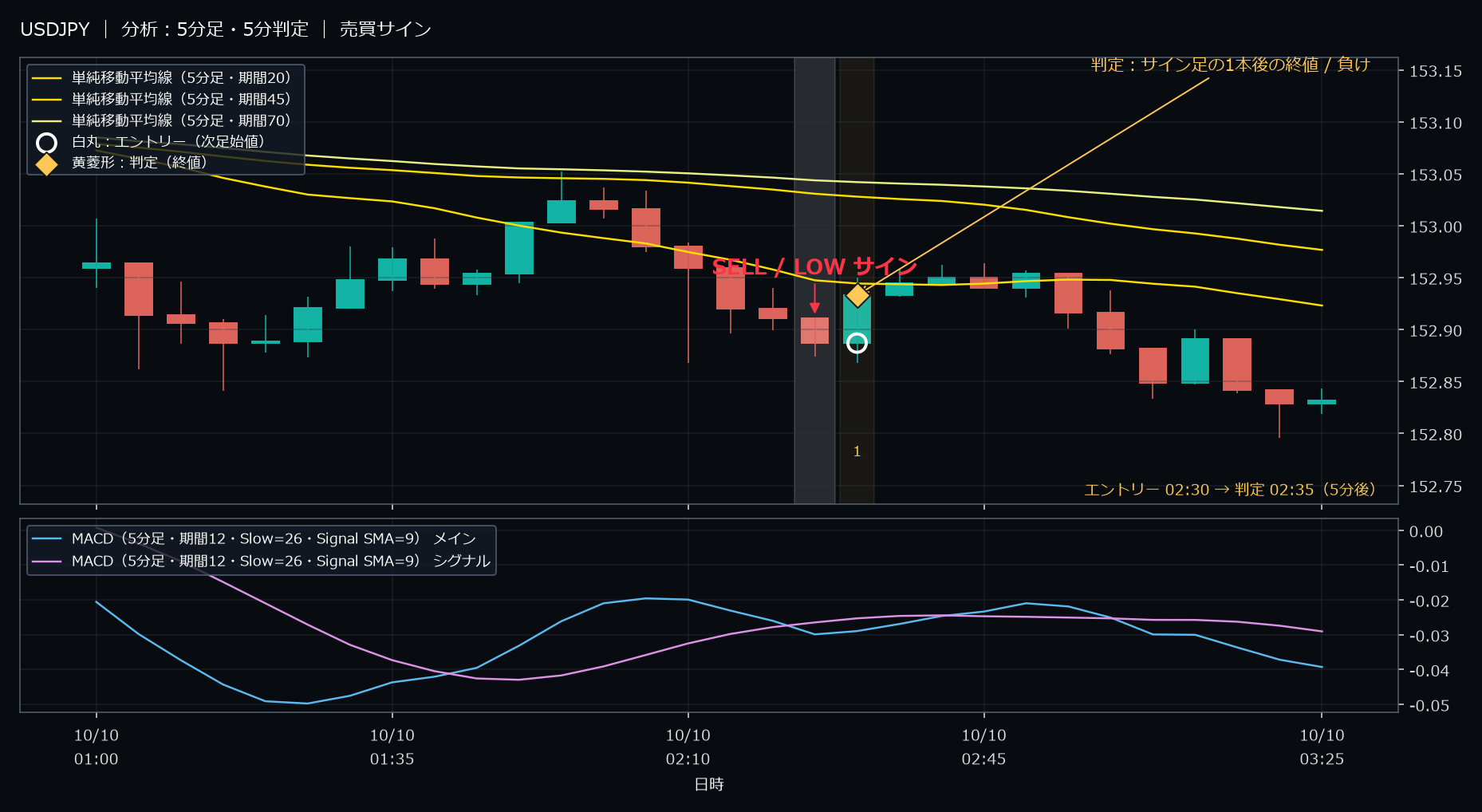The height and width of the screenshot is (812, 1482).
Task: Click the MACD シグナル legend entry
Action: (262, 562)
